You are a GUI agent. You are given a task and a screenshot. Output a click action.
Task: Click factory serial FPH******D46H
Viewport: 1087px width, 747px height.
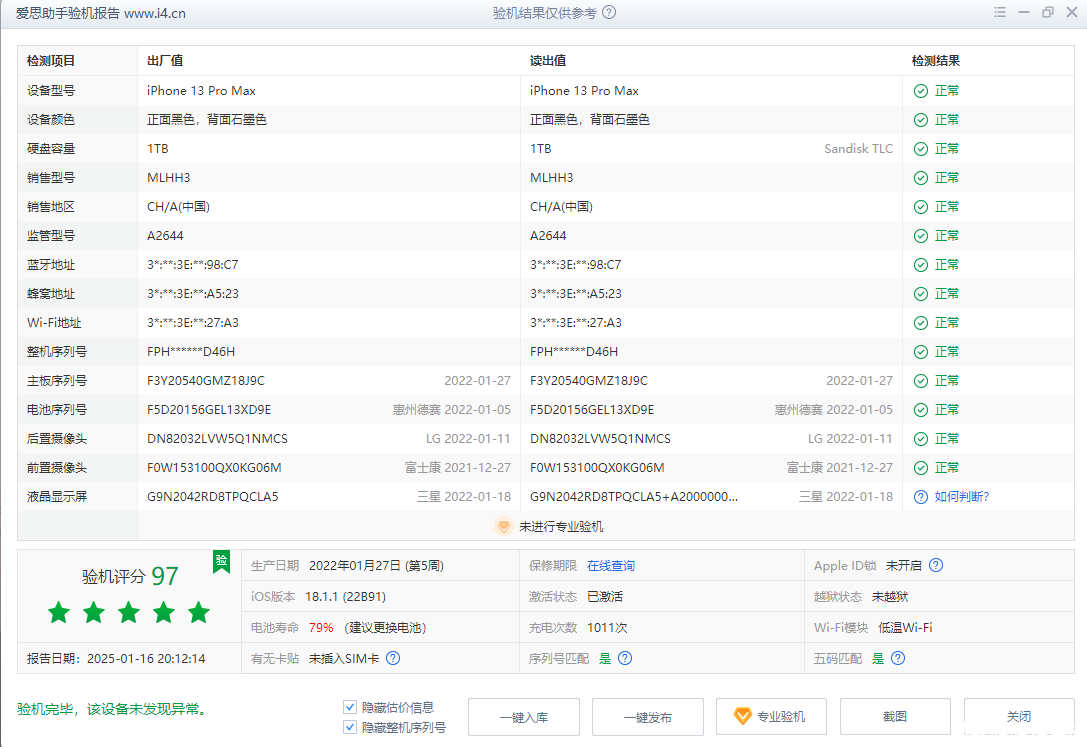(x=191, y=352)
